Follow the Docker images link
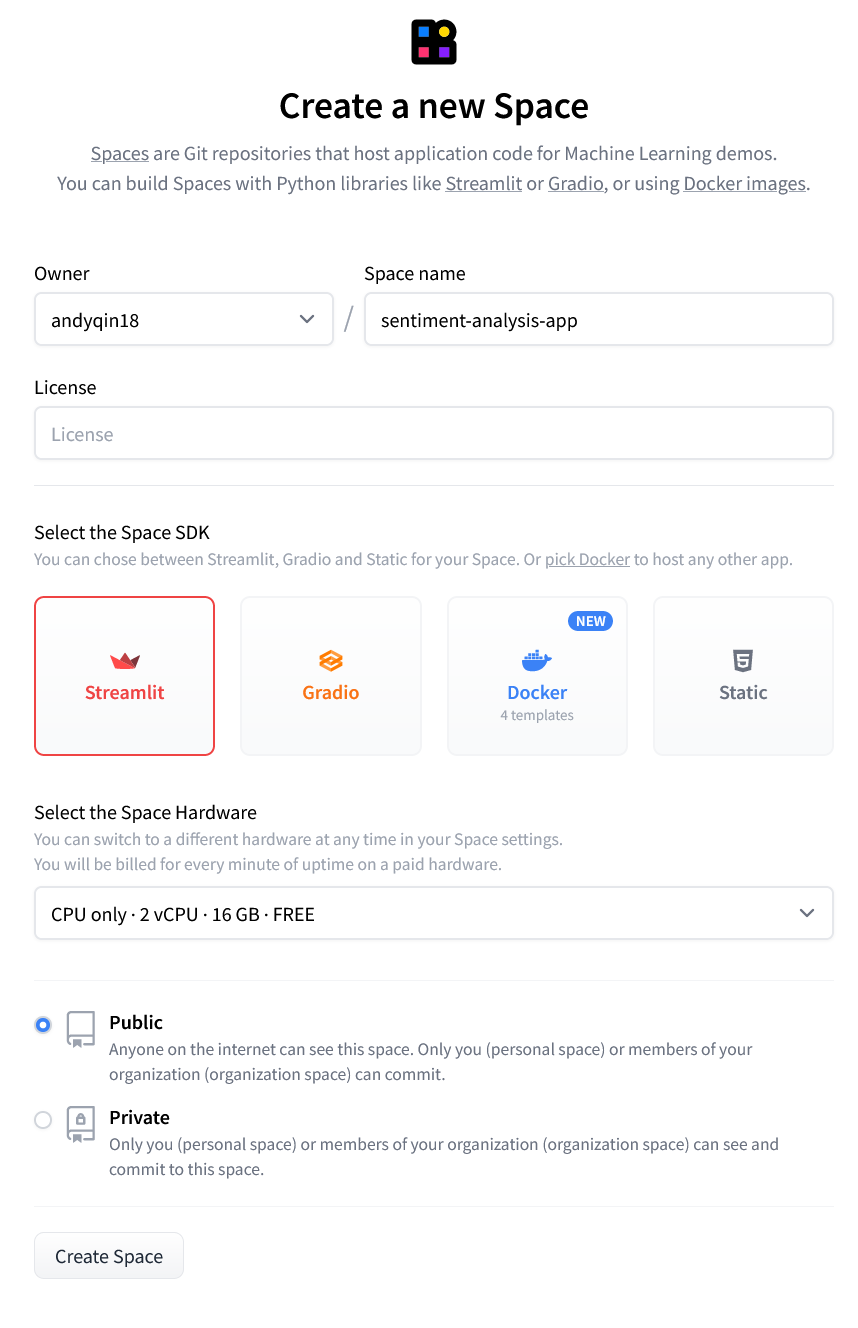The height and width of the screenshot is (1328, 858). point(745,184)
